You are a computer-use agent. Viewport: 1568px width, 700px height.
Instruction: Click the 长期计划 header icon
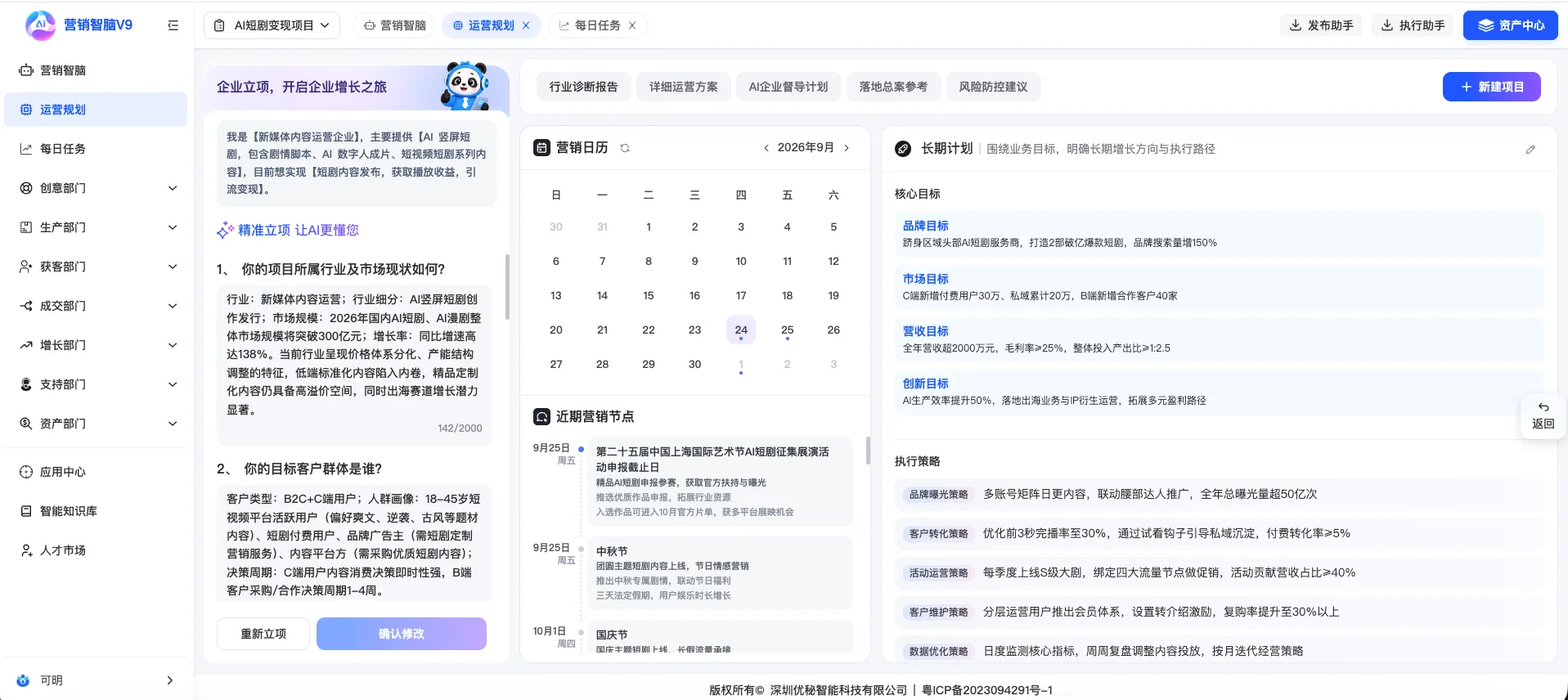tap(903, 149)
